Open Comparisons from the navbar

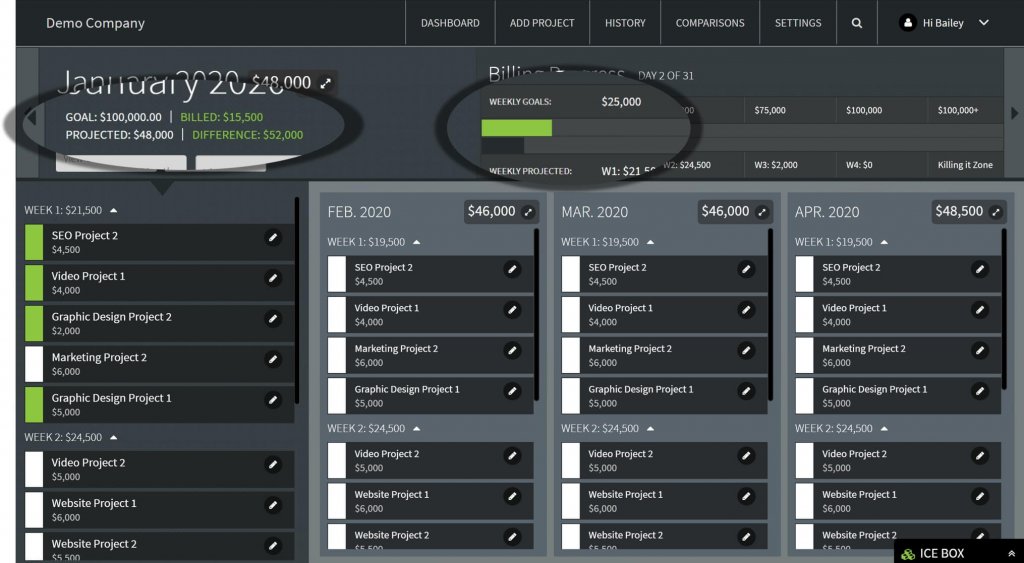[710, 23]
